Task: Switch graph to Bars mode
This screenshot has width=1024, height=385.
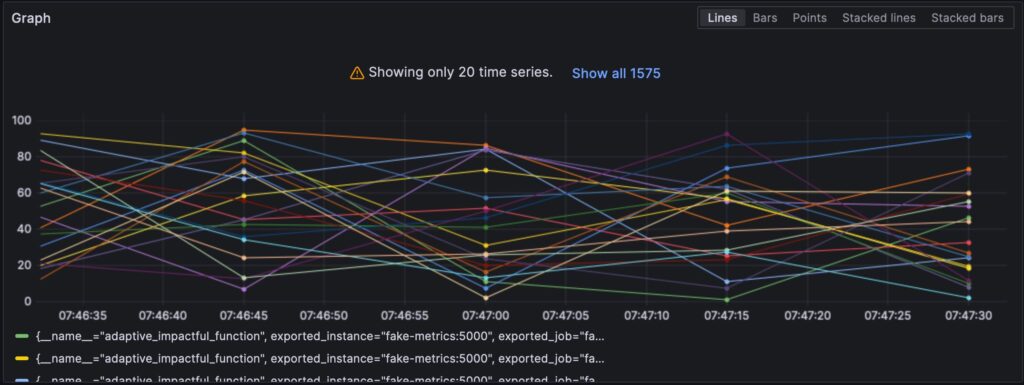Action: pos(765,18)
